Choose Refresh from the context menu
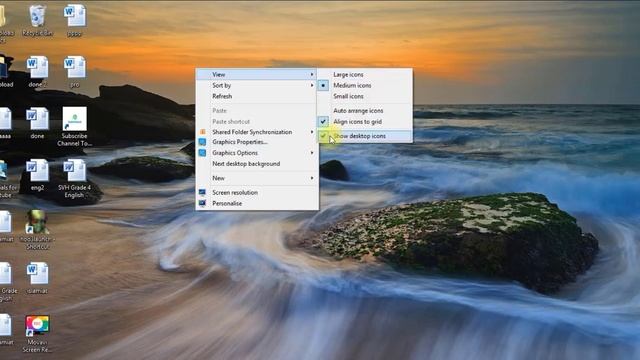Screen dimensions: 640x360 point(257,96)
